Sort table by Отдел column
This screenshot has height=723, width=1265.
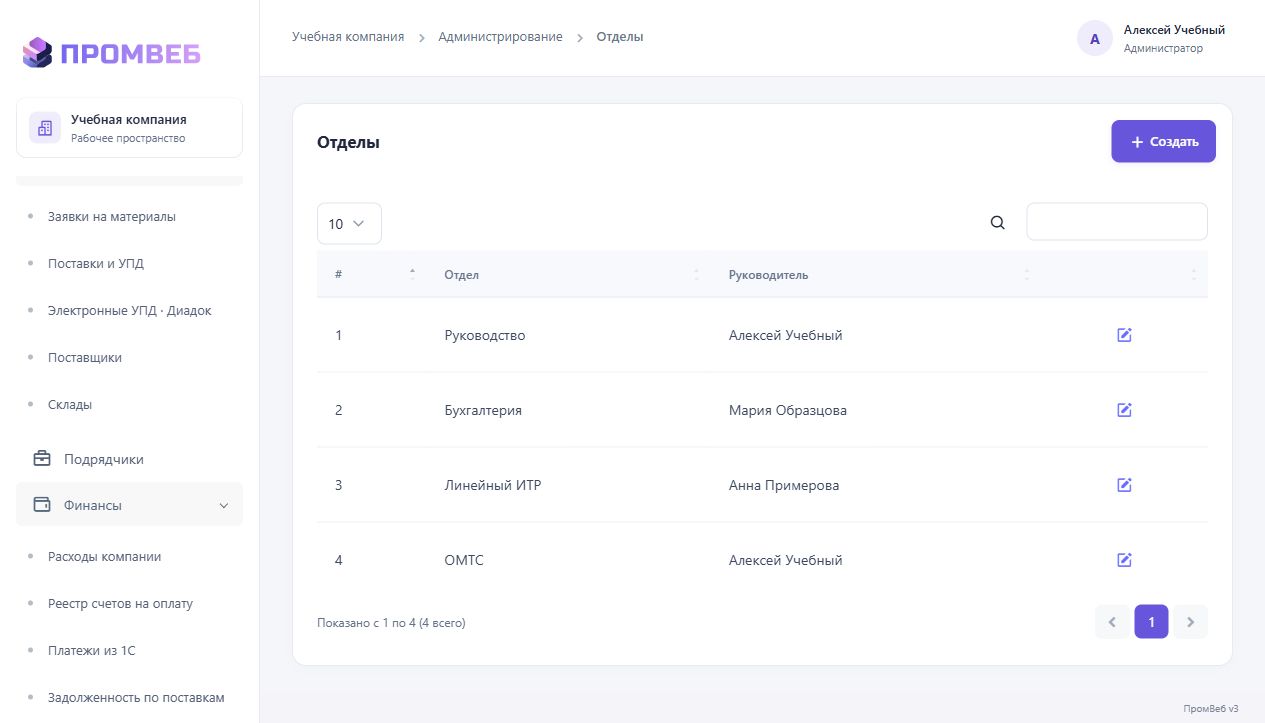point(570,275)
